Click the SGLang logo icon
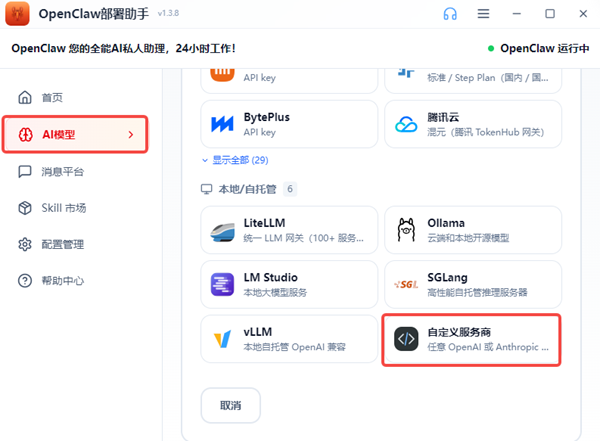This screenshot has height=441, width=600. [406, 284]
